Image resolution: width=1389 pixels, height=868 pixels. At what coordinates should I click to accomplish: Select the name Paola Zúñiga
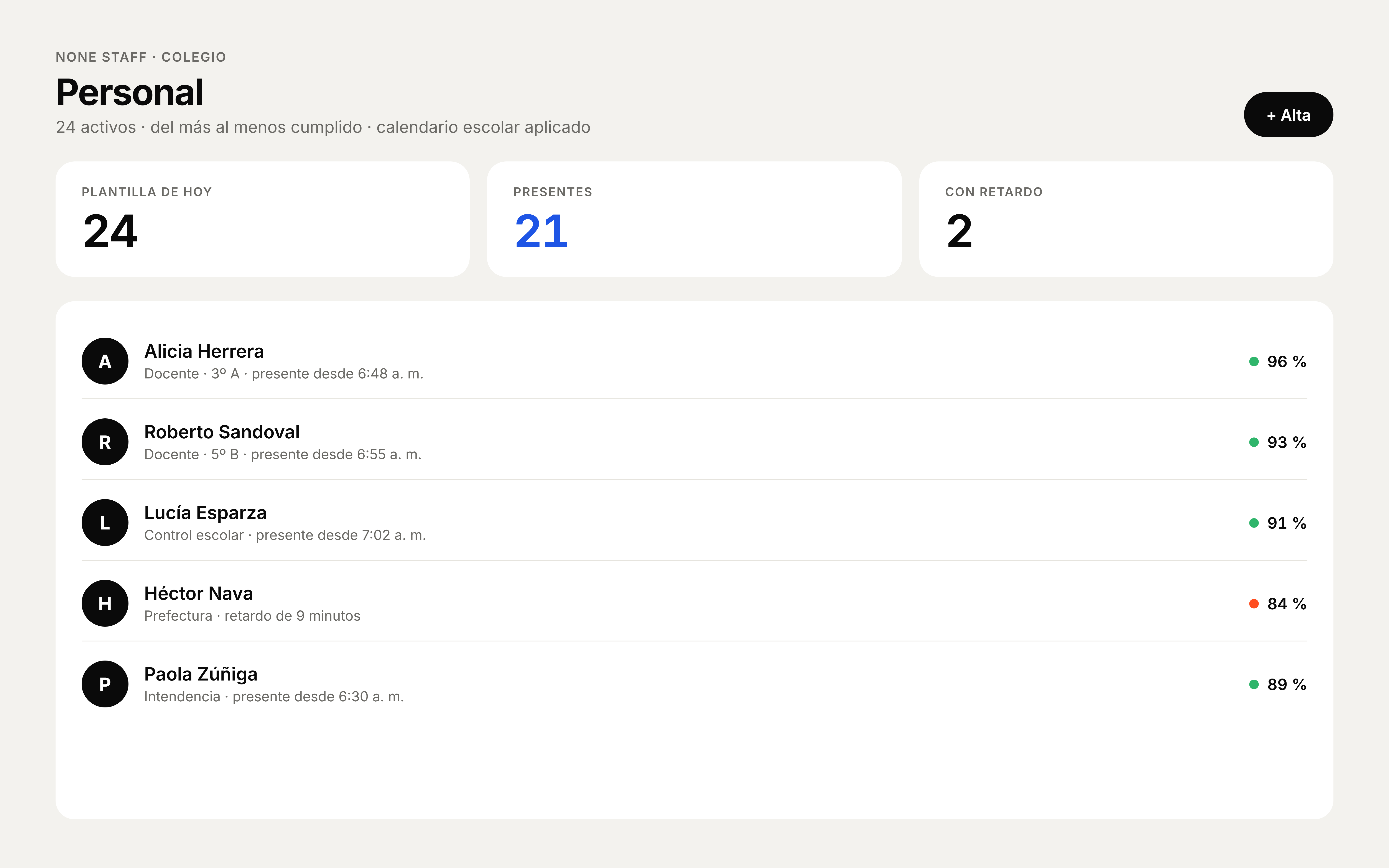click(201, 674)
